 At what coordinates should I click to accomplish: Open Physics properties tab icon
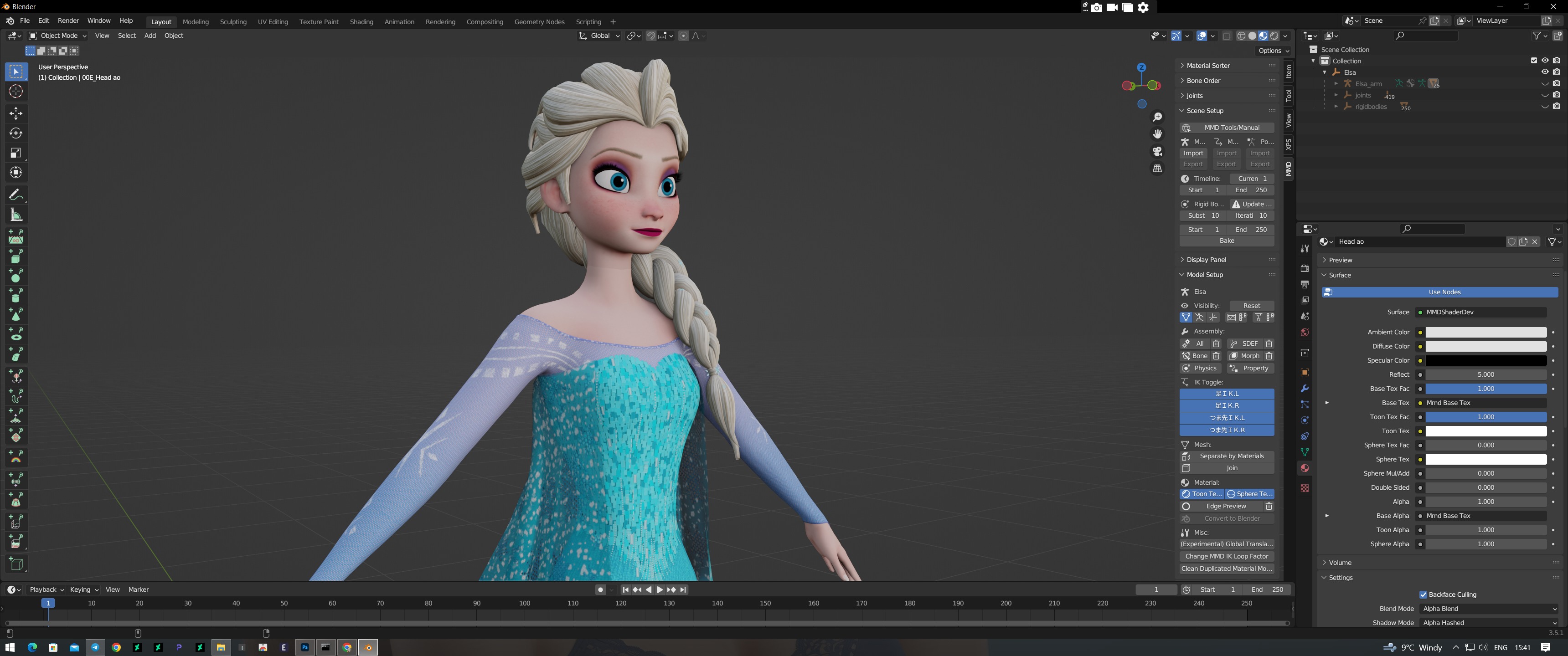1305,420
